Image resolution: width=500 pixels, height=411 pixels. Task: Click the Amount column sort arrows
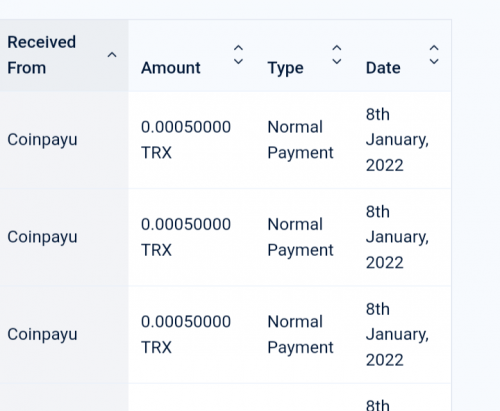238,55
